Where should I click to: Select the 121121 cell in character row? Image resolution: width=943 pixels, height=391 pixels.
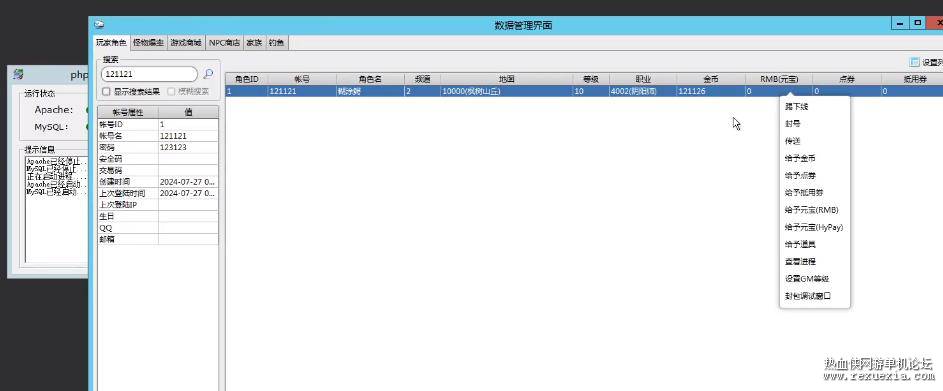[302, 91]
